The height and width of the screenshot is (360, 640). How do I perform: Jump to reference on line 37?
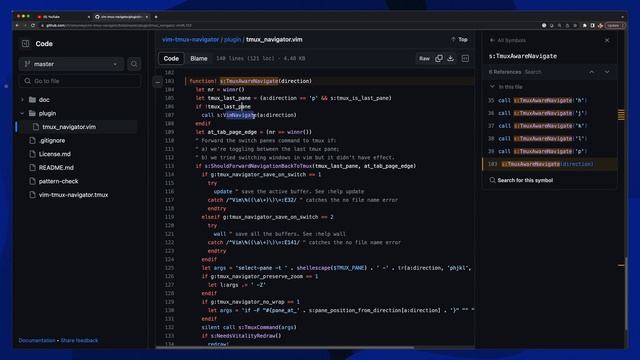(x=549, y=126)
